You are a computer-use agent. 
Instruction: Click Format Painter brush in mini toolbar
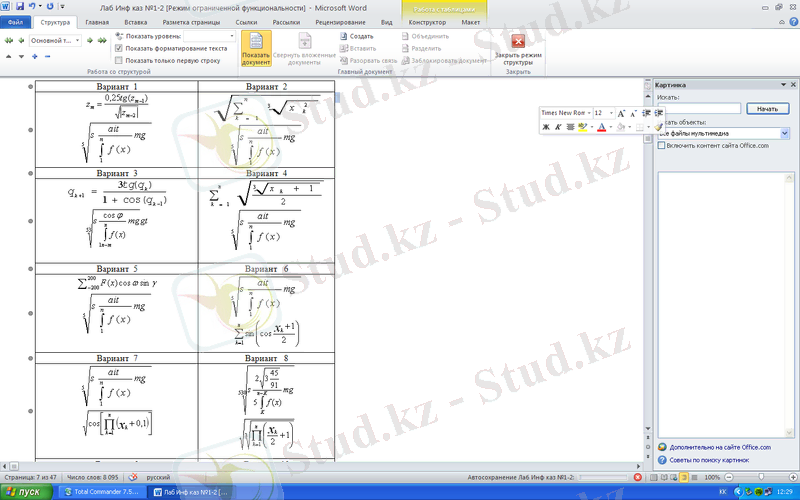pyautogui.click(x=658, y=127)
